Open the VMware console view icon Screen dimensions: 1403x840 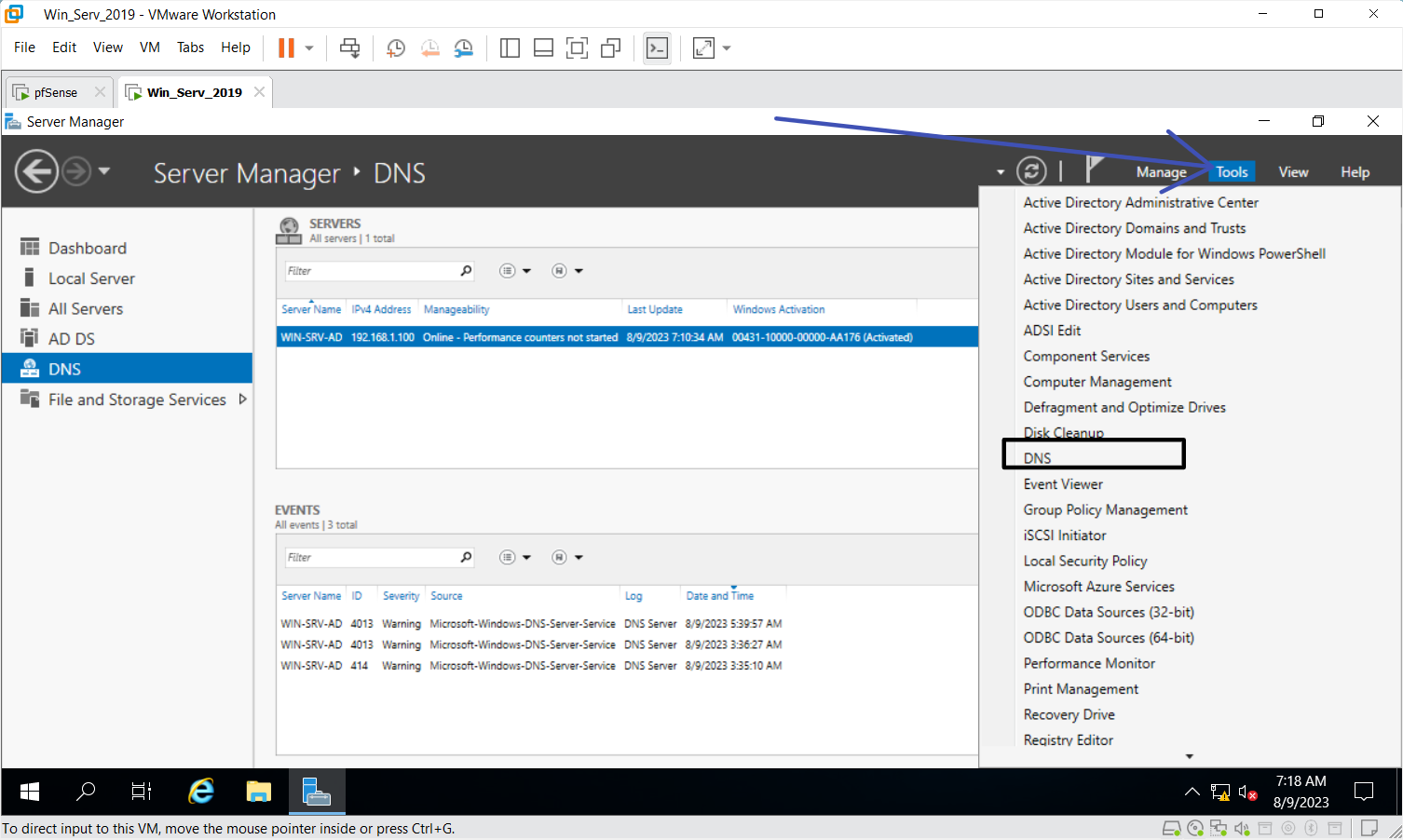click(x=657, y=47)
